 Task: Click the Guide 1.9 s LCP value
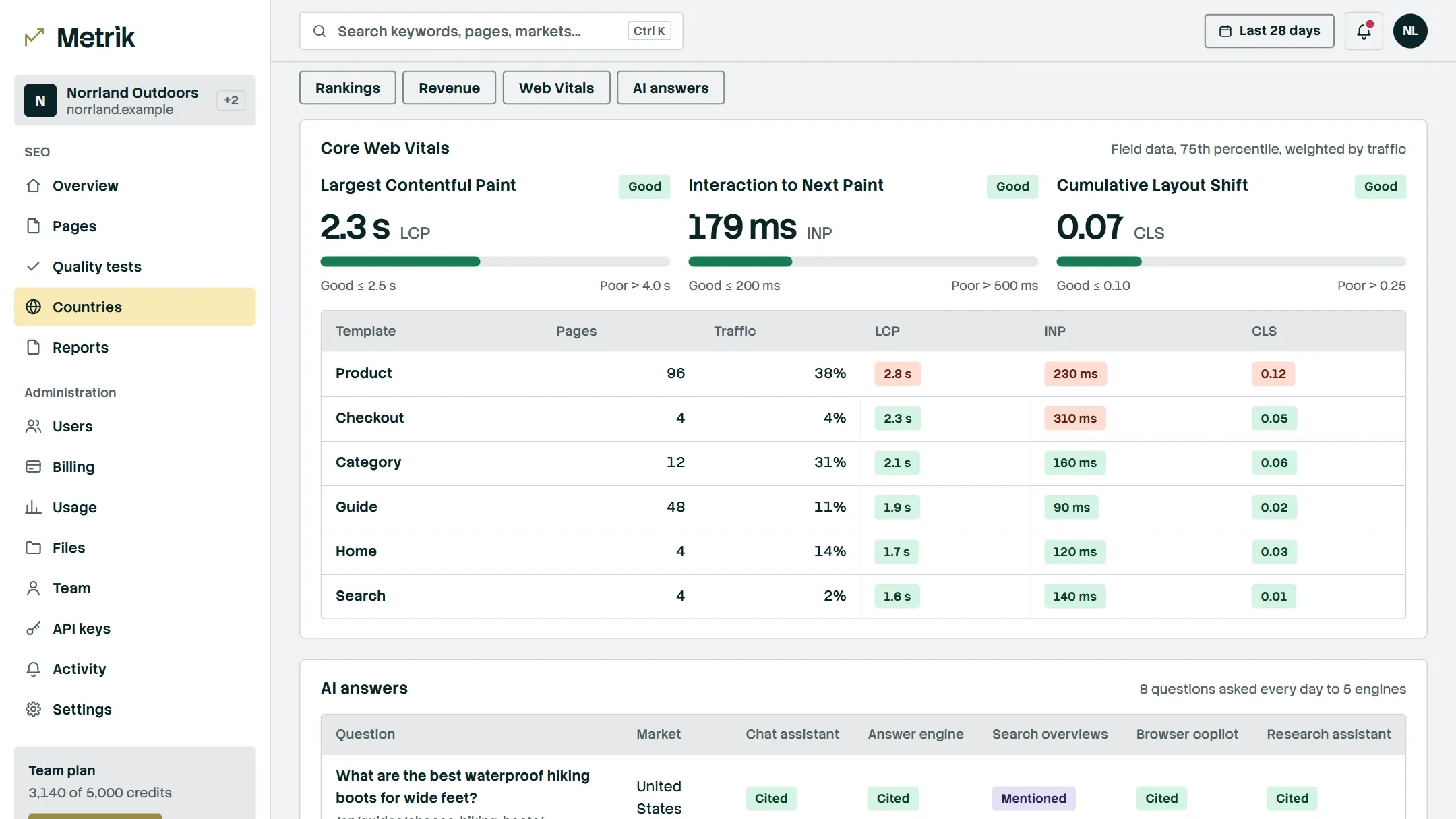coord(897,507)
